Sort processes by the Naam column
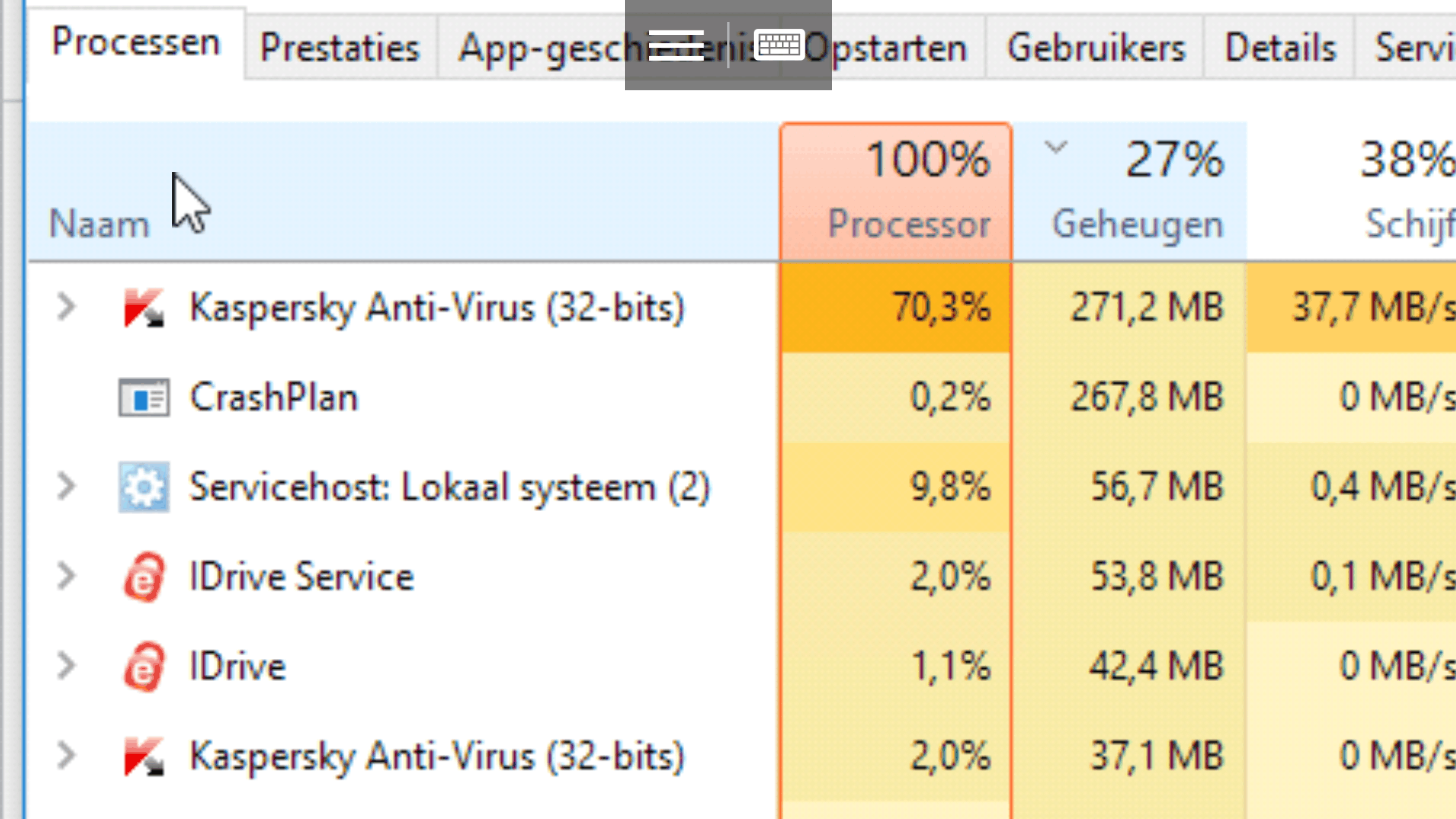This screenshot has height=819, width=1456. (x=99, y=224)
